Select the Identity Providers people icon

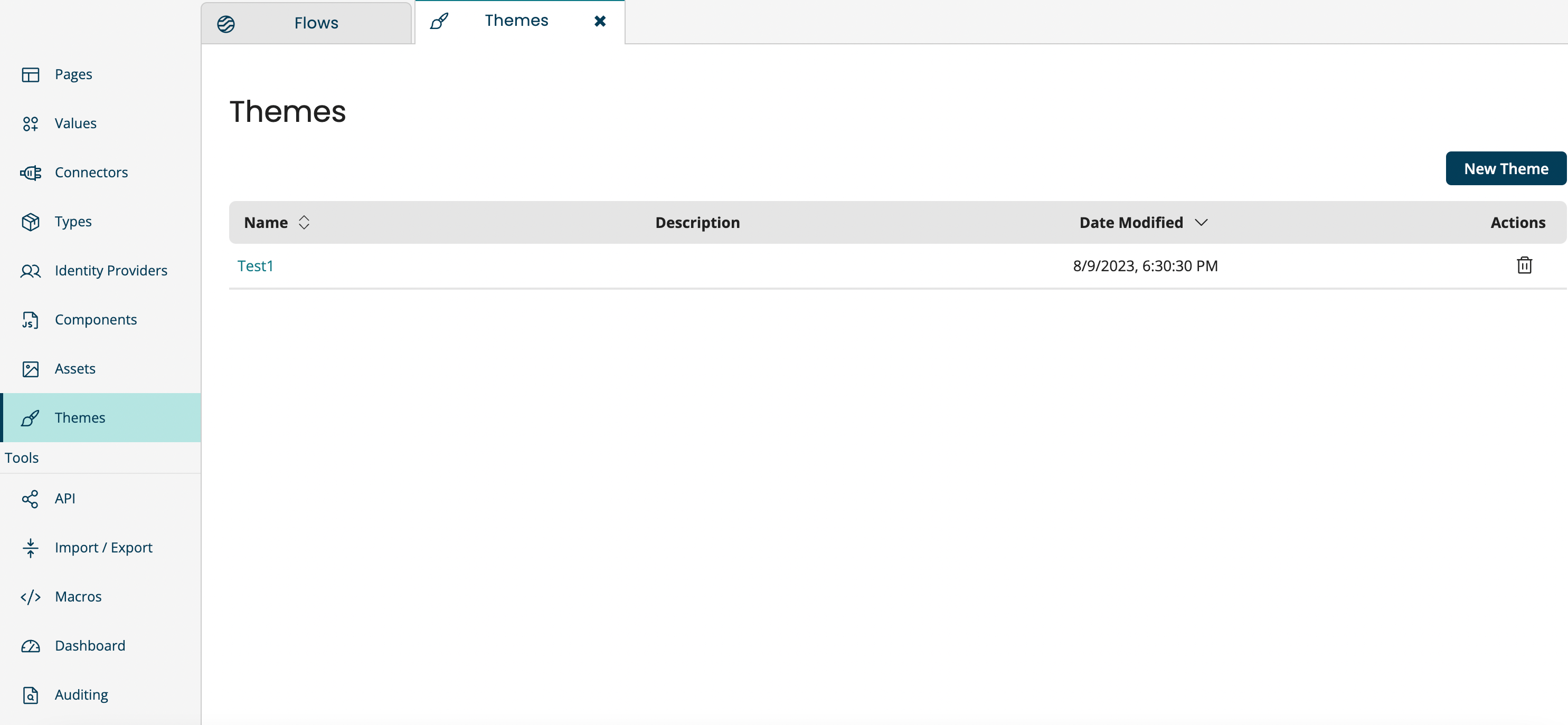pyautogui.click(x=31, y=271)
